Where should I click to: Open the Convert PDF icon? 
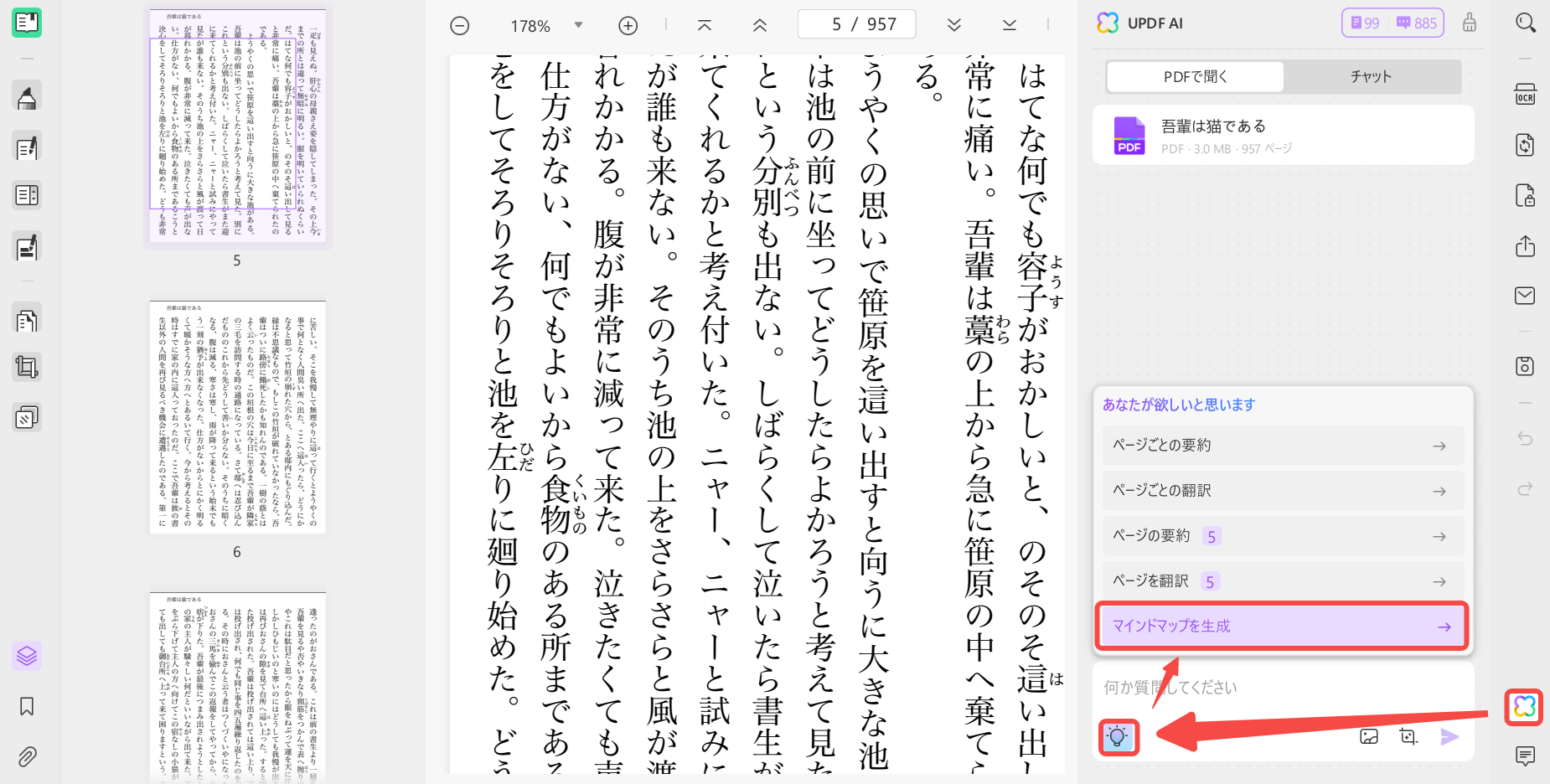click(1526, 145)
